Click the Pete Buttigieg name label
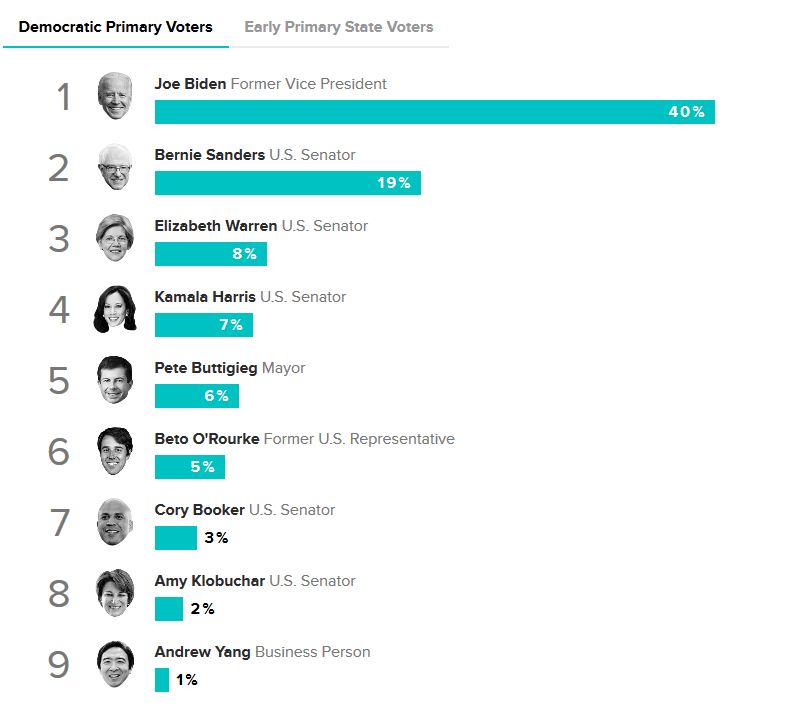Viewport: 785px width, 724px height. click(206, 368)
